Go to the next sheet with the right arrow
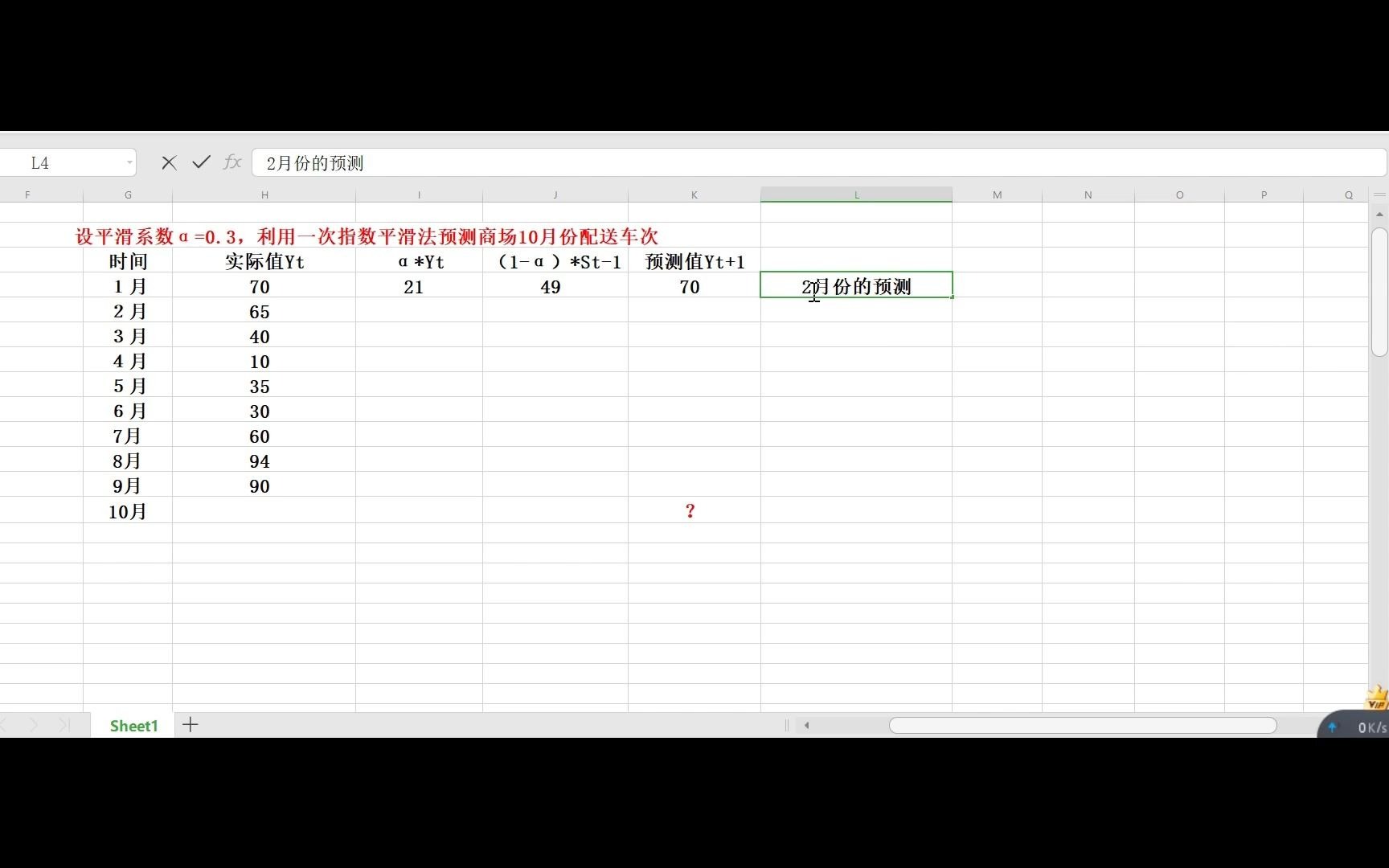This screenshot has height=868, width=1389. [x=33, y=725]
